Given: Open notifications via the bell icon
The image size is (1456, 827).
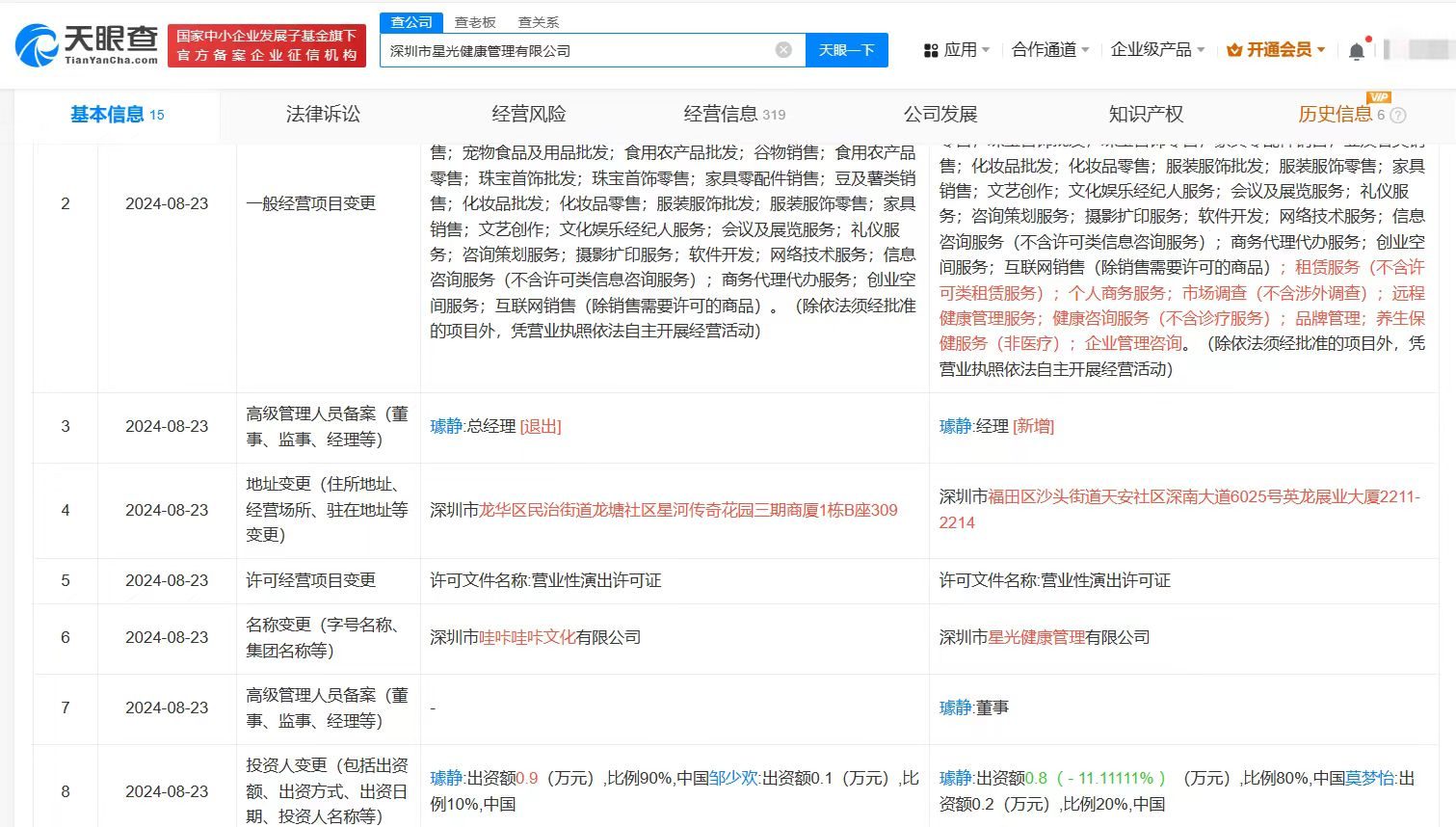Looking at the screenshot, I should (1359, 49).
